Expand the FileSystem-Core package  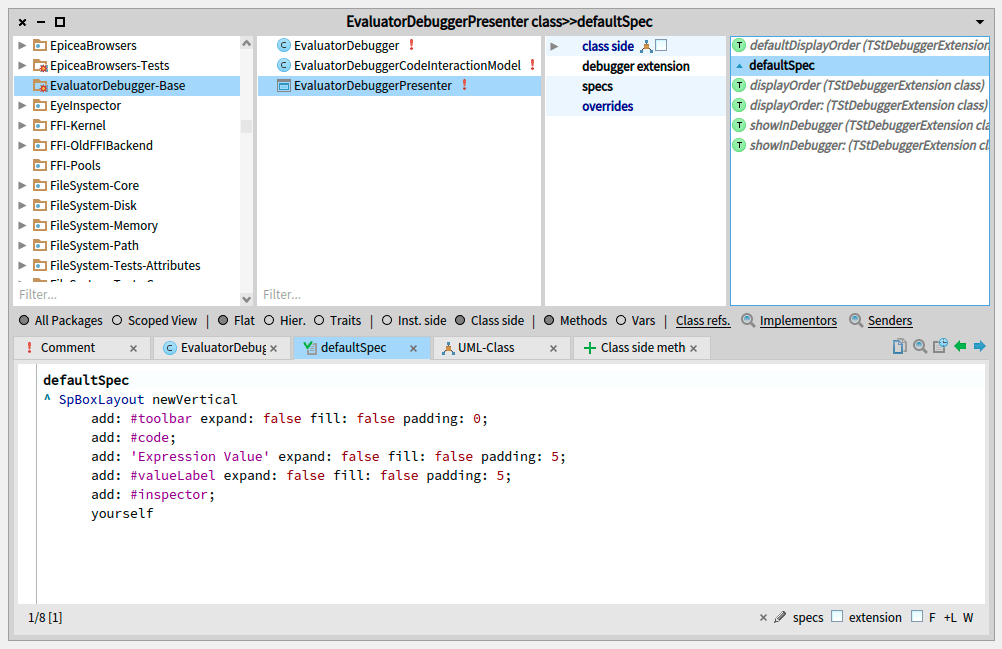(x=23, y=186)
